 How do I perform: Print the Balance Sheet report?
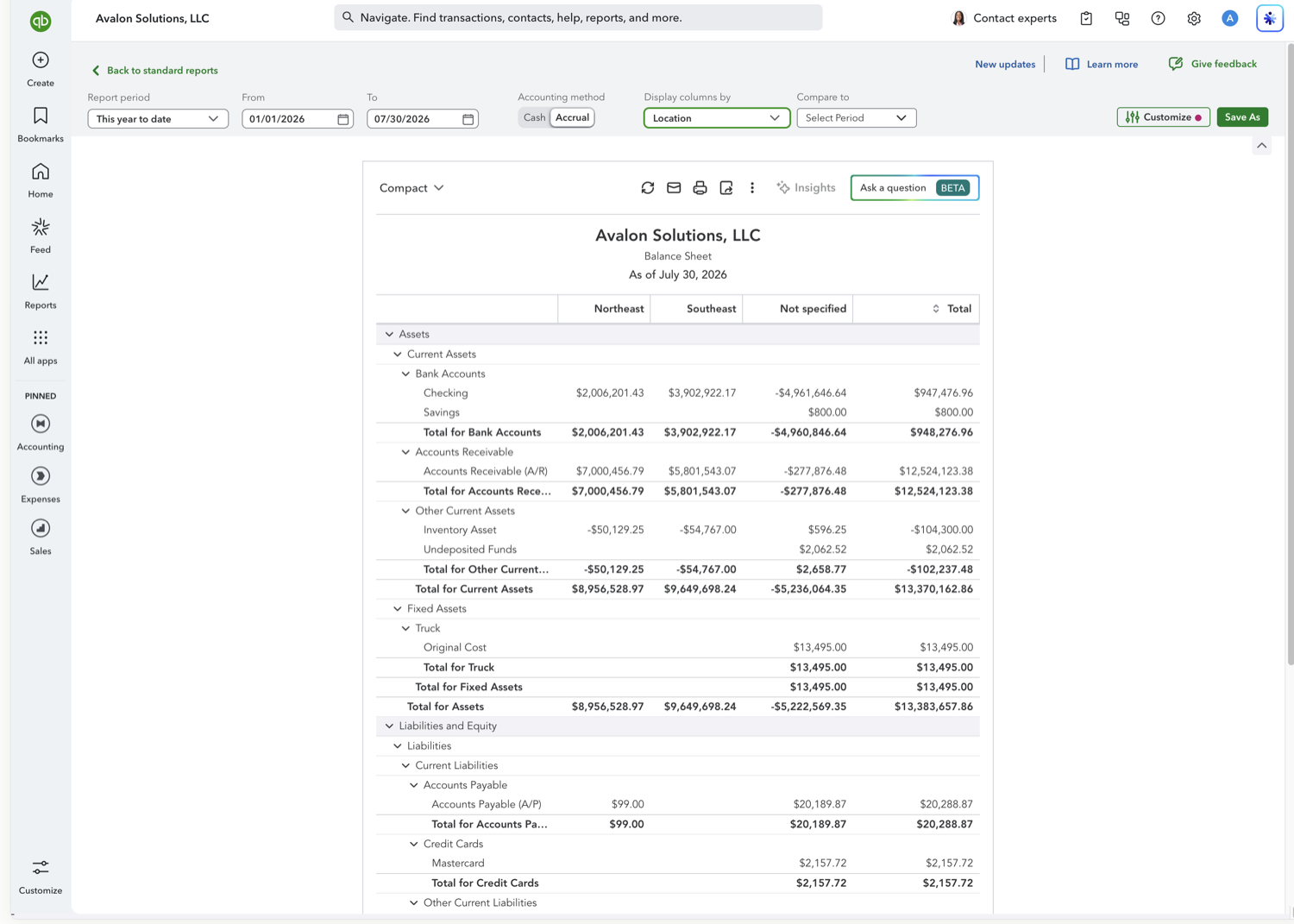[700, 187]
